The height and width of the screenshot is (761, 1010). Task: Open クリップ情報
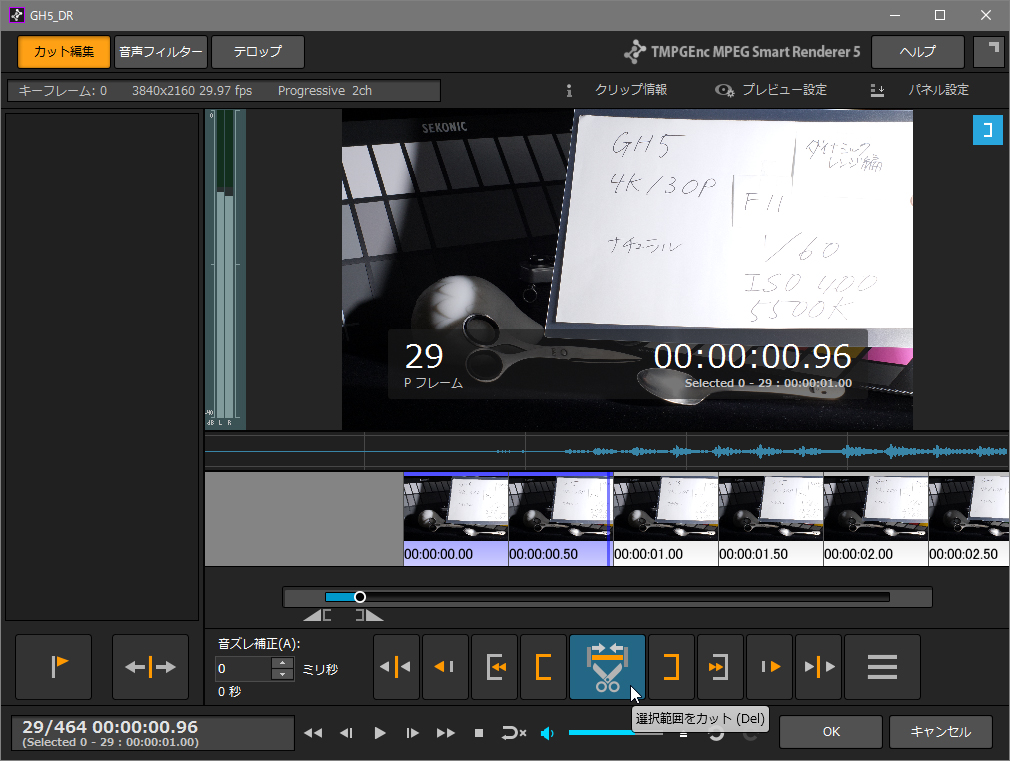[617, 90]
